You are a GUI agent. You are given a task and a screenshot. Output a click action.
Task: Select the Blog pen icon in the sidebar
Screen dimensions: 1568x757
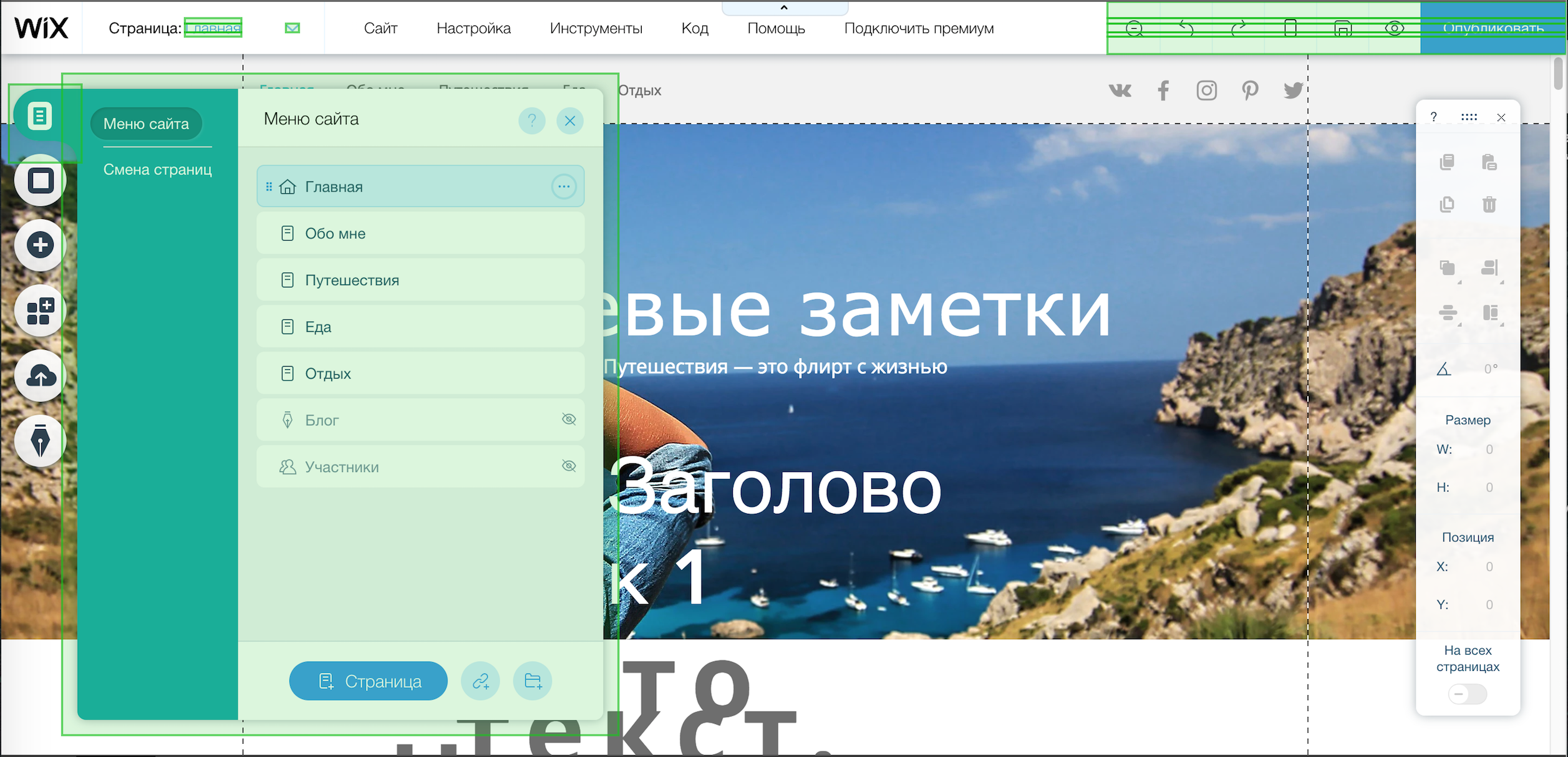39,441
